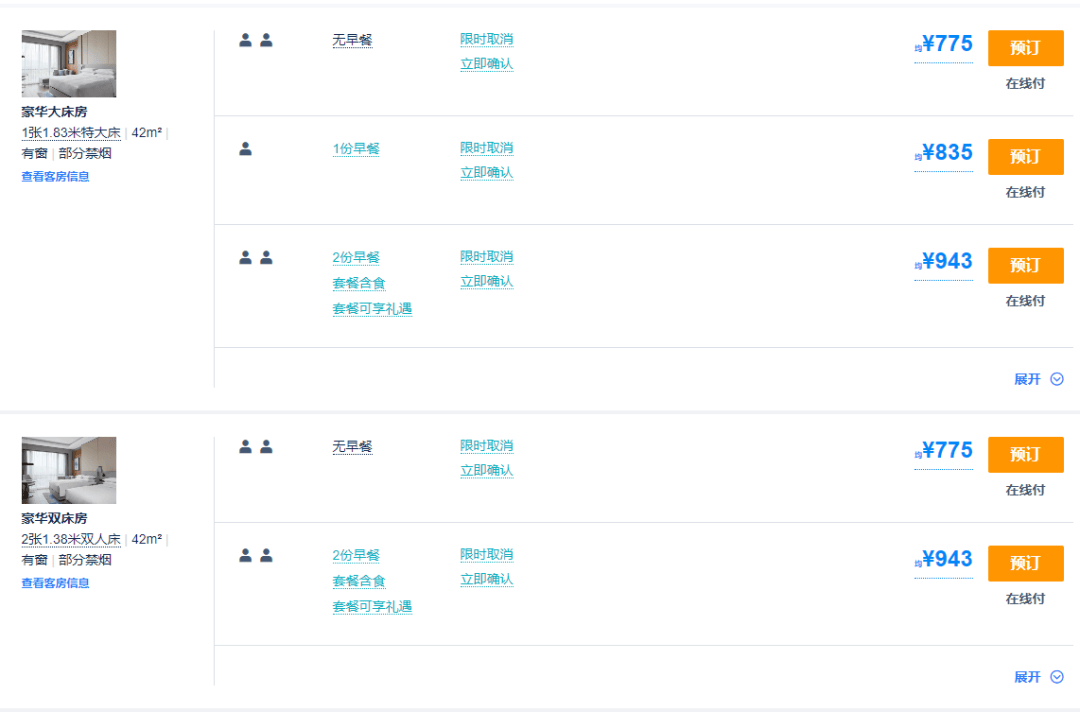Expand more rates for 豪华双床房
Screen dimensions: 1080x712
[1039, 678]
